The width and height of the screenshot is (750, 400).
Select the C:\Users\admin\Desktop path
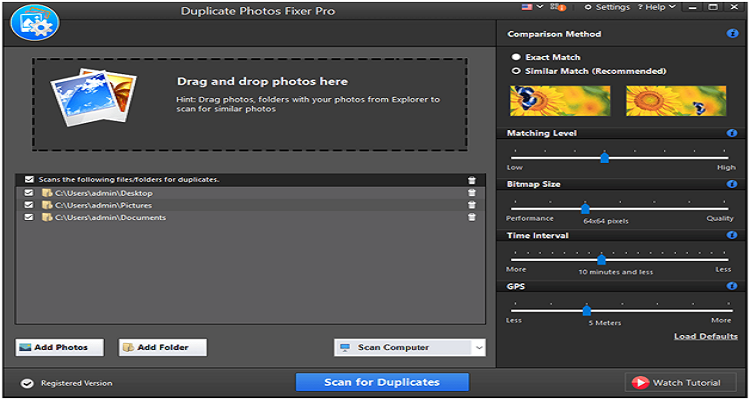104,193
